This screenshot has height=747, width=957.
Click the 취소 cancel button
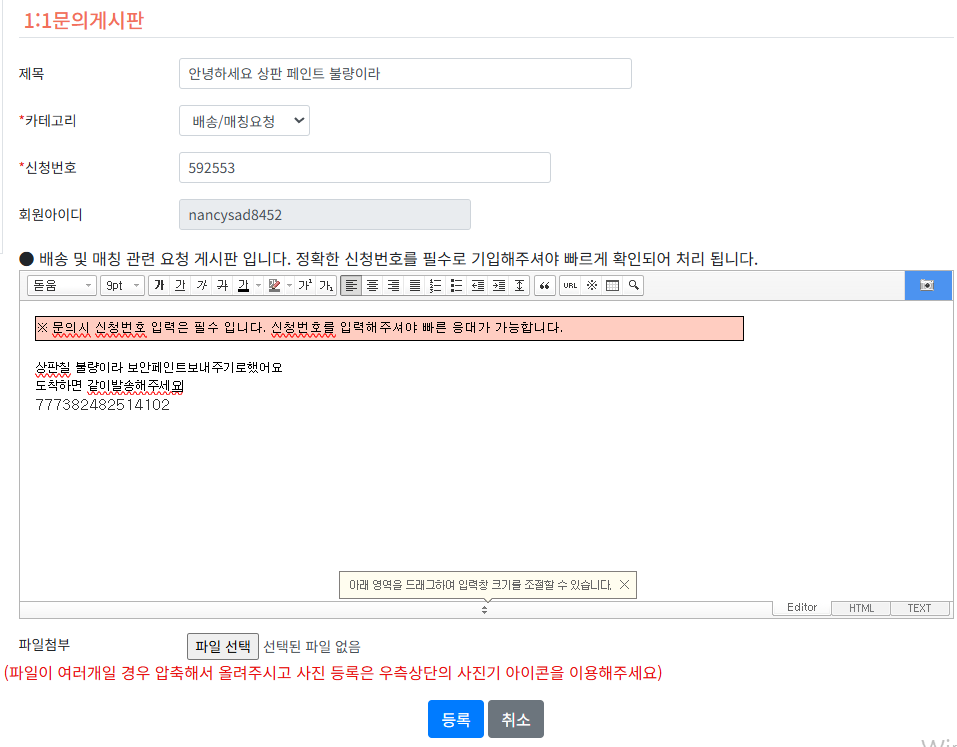[x=516, y=719]
